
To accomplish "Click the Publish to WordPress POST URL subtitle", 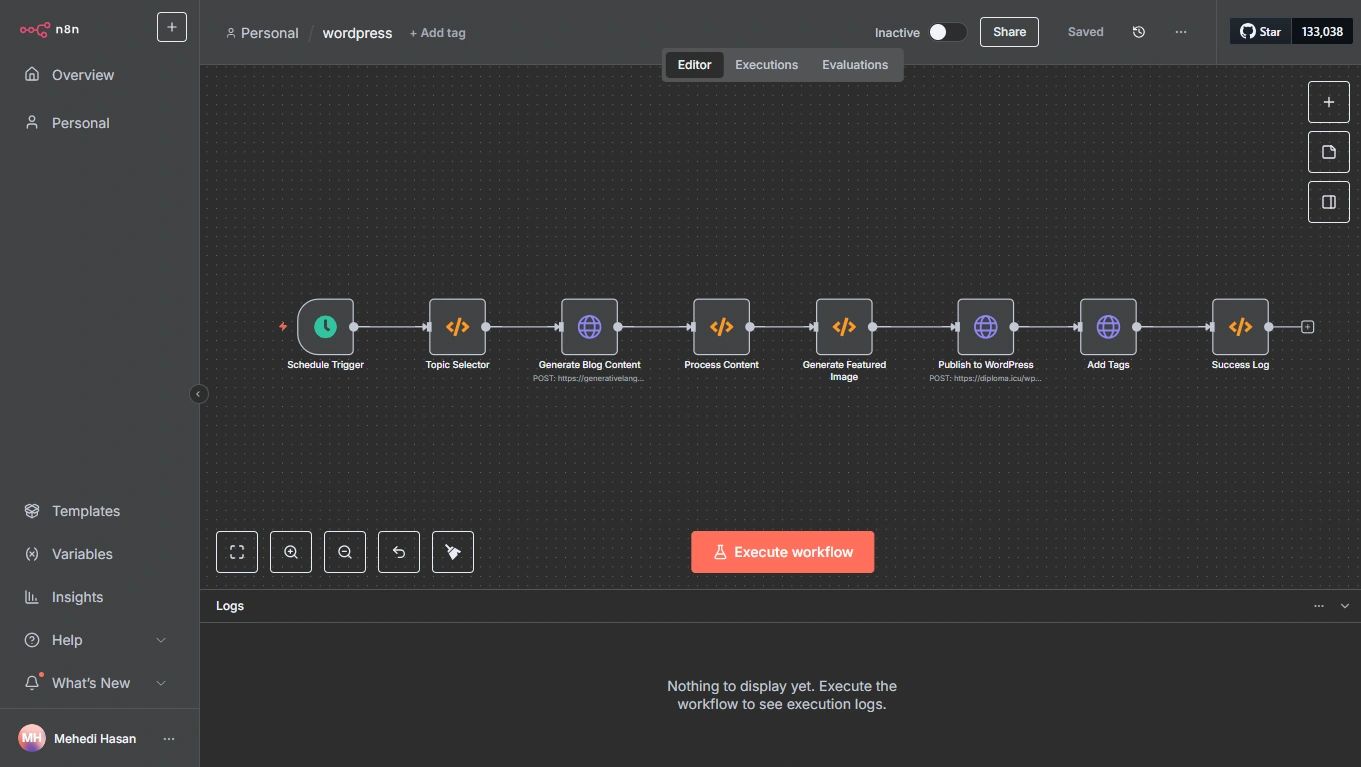I will pos(985,379).
